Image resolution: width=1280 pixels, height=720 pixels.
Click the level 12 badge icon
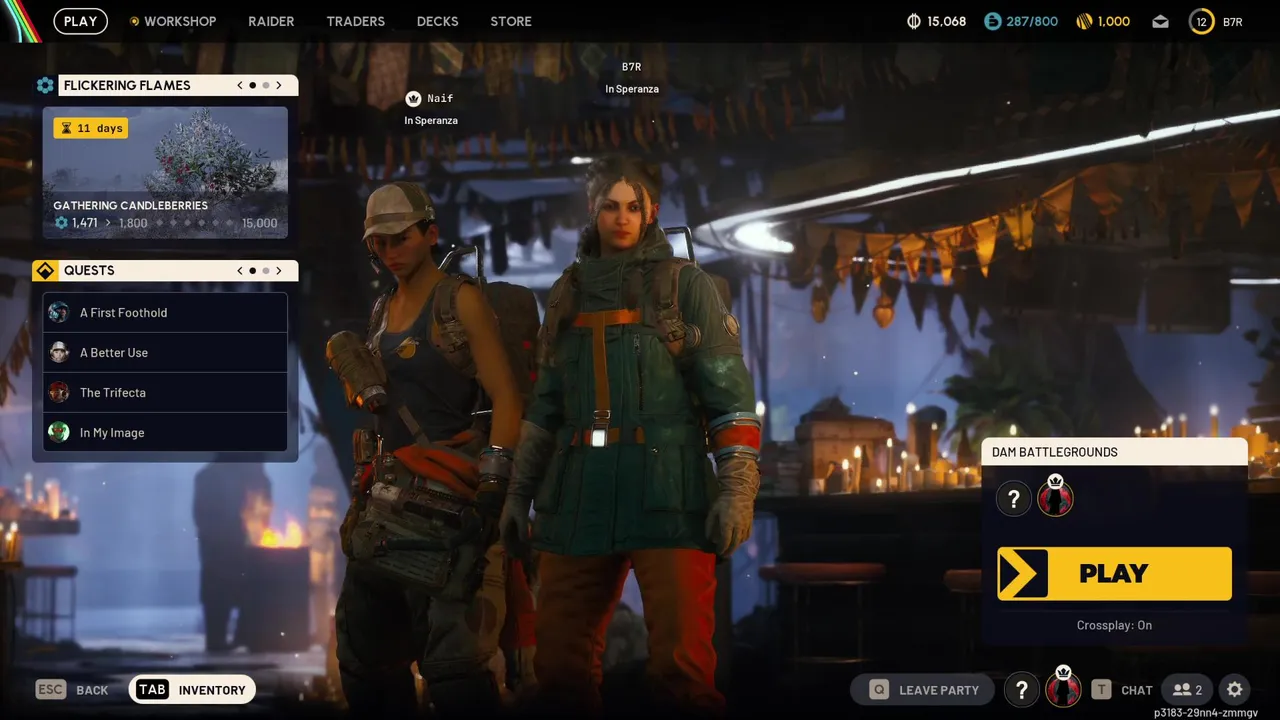pos(1201,21)
